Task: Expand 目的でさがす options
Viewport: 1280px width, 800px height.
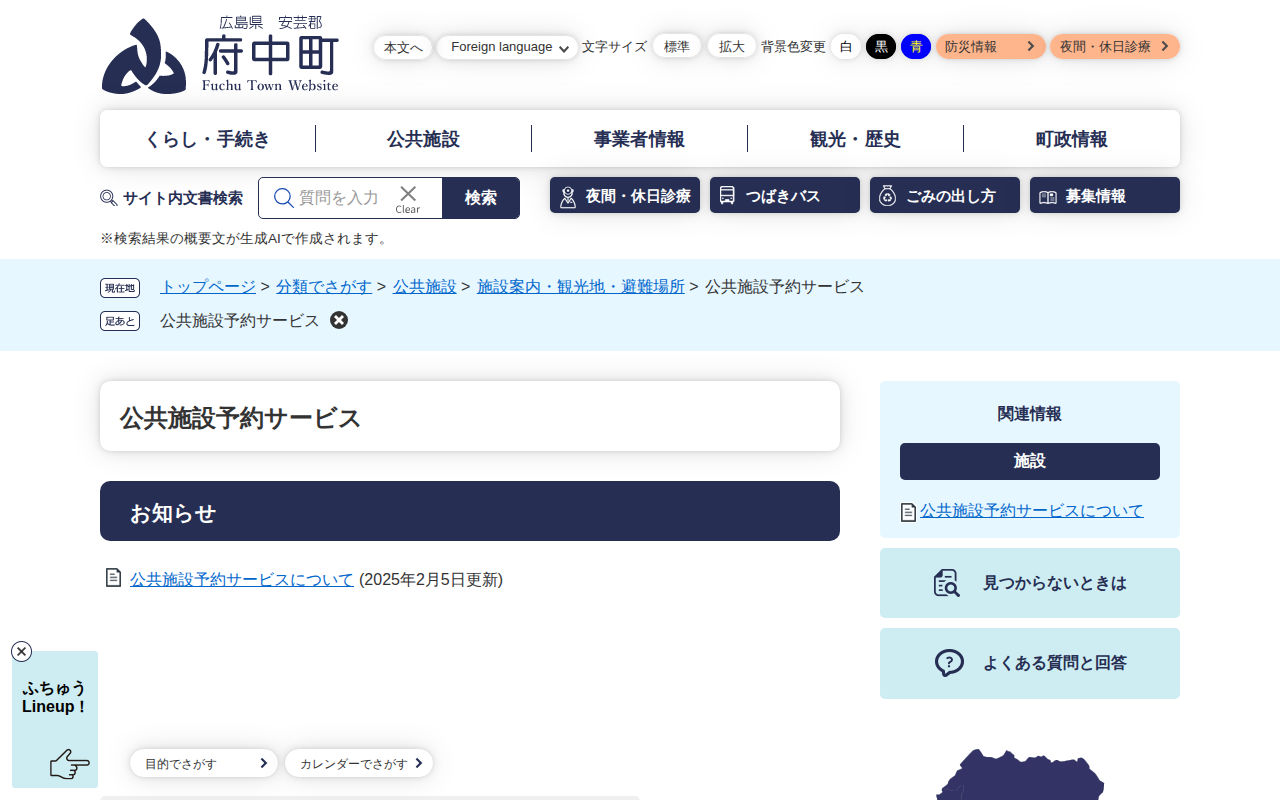Action: [x=203, y=762]
